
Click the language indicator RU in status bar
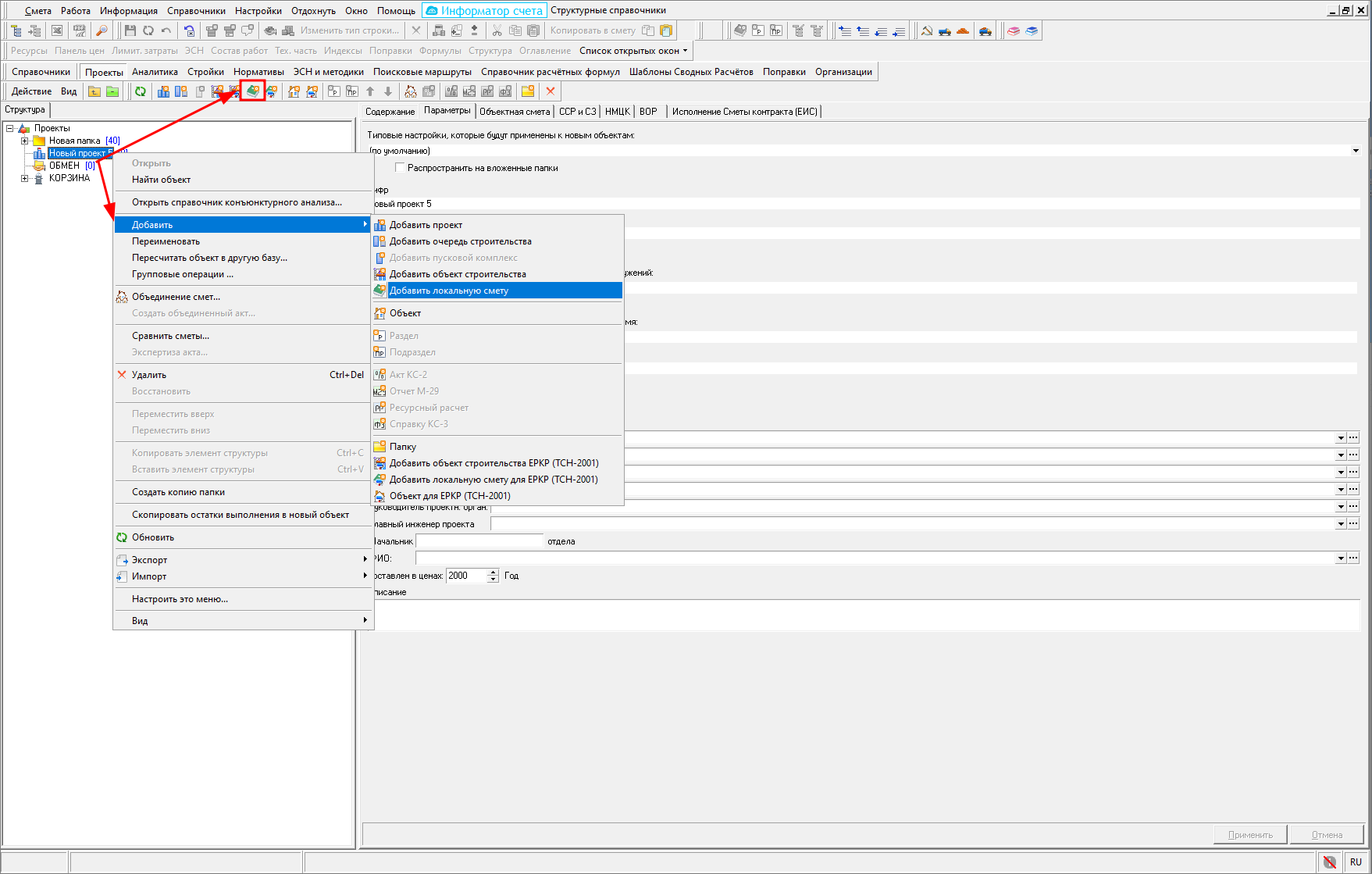pos(1356,862)
